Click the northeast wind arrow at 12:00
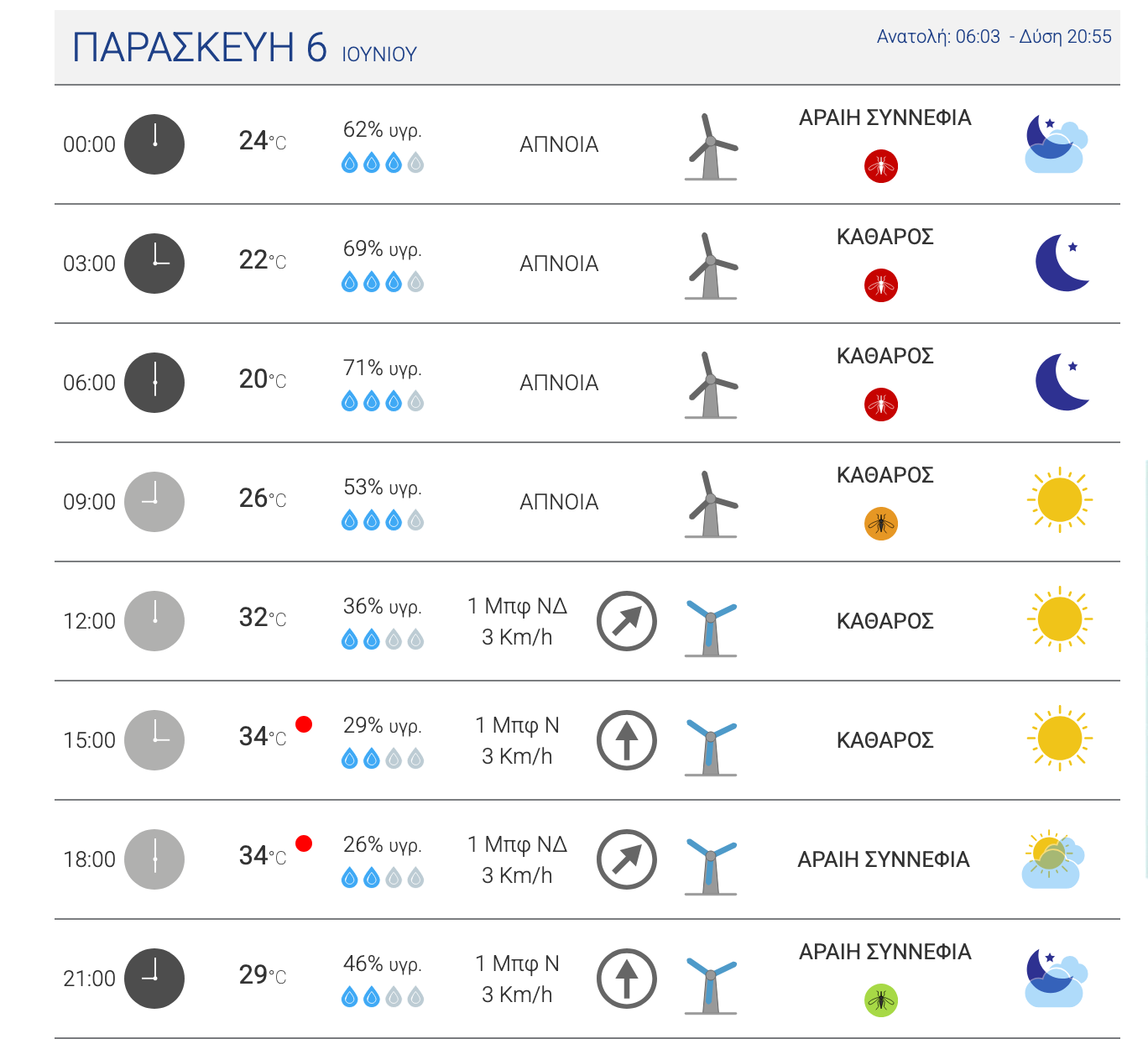This screenshot has width=1148, height=1039. click(x=627, y=621)
